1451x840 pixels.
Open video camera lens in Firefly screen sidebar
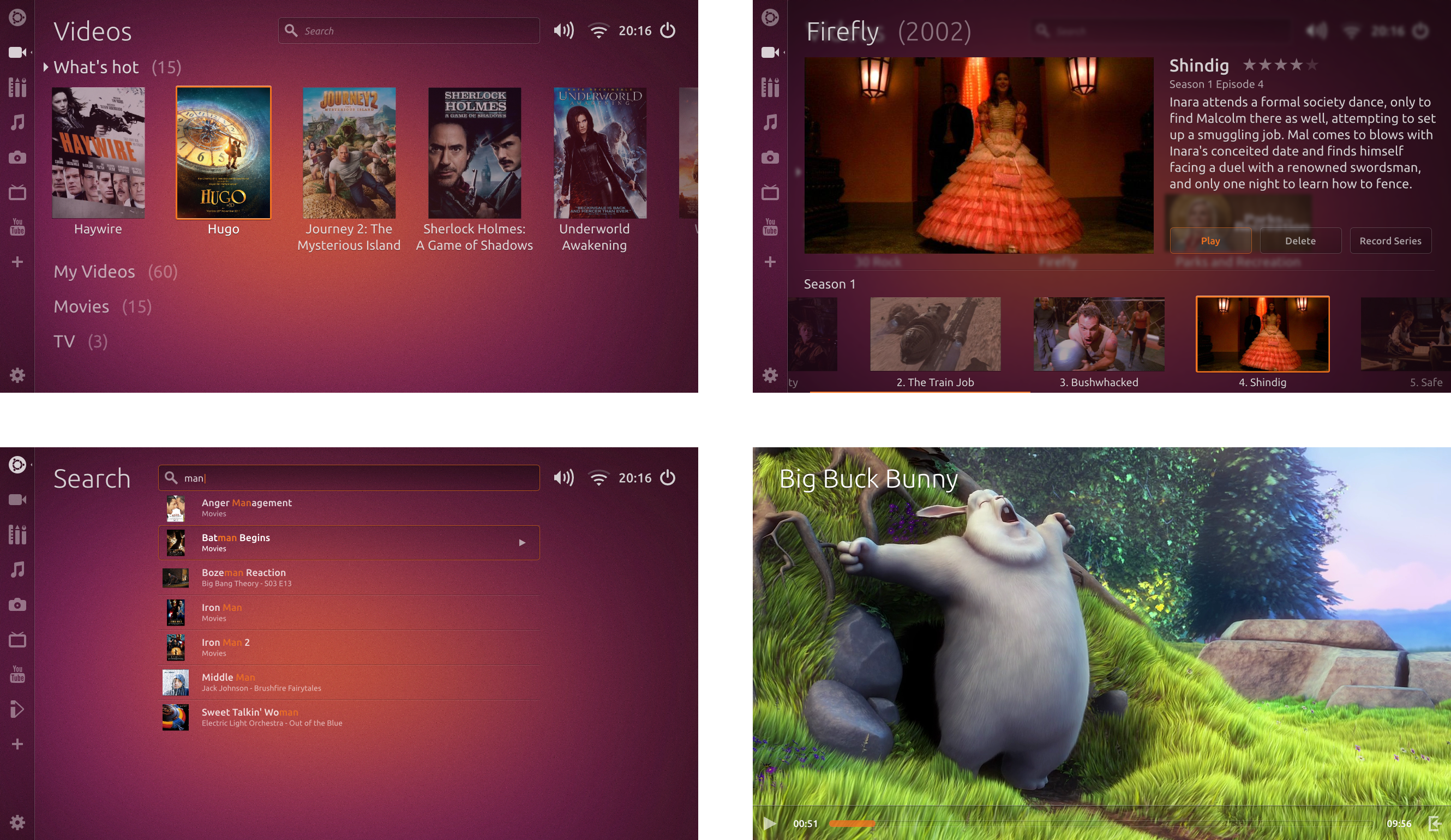pos(770,52)
